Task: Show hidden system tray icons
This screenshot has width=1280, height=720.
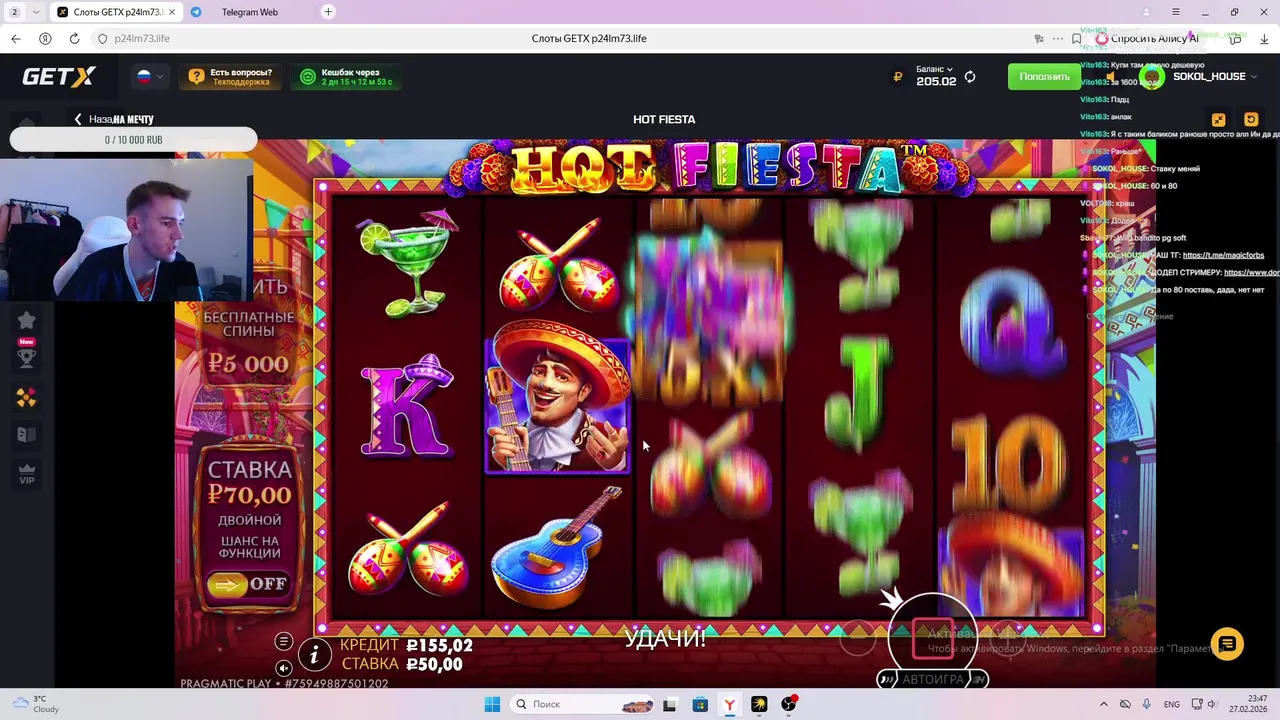Action: (1104, 704)
